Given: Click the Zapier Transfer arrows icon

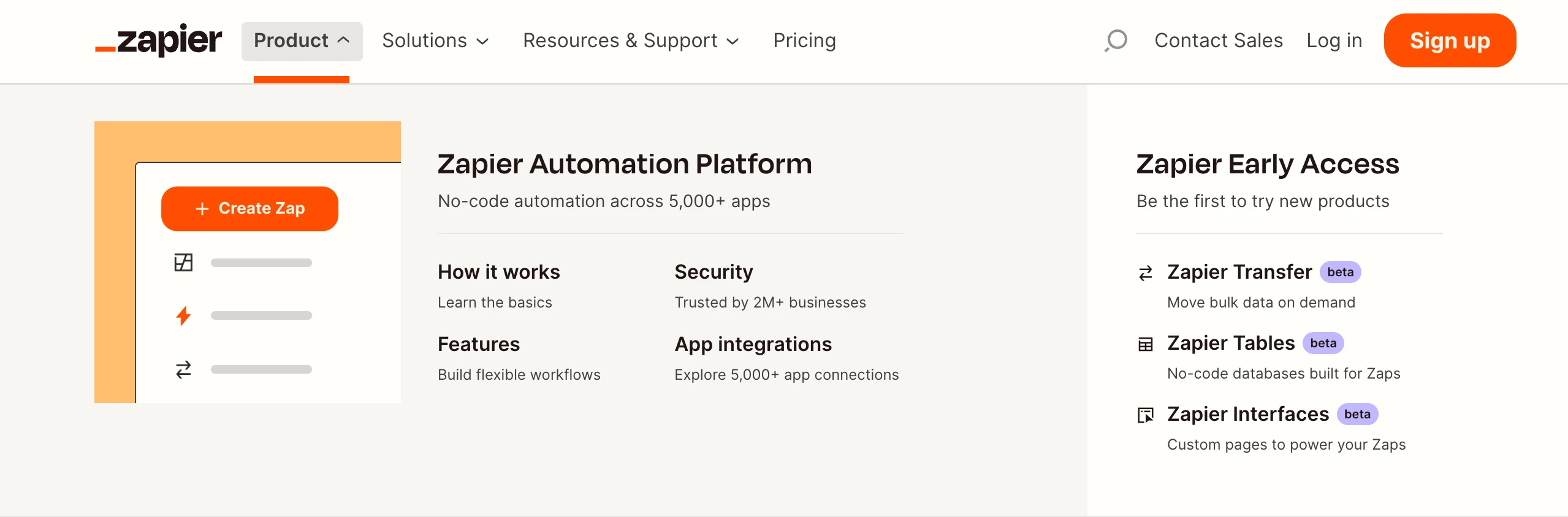Looking at the screenshot, I should click(1145, 273).
